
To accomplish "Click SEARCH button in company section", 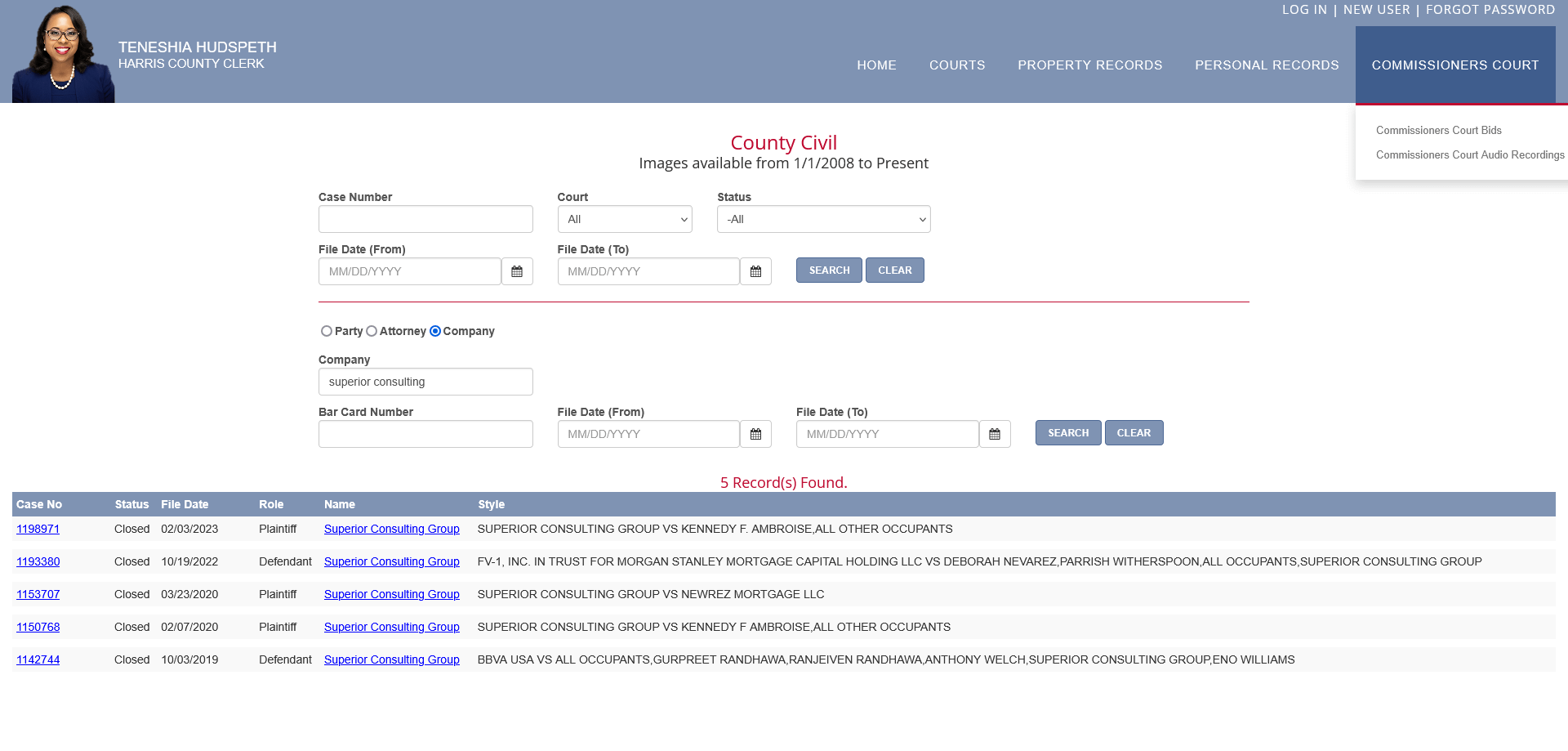I will (1068, 433).
